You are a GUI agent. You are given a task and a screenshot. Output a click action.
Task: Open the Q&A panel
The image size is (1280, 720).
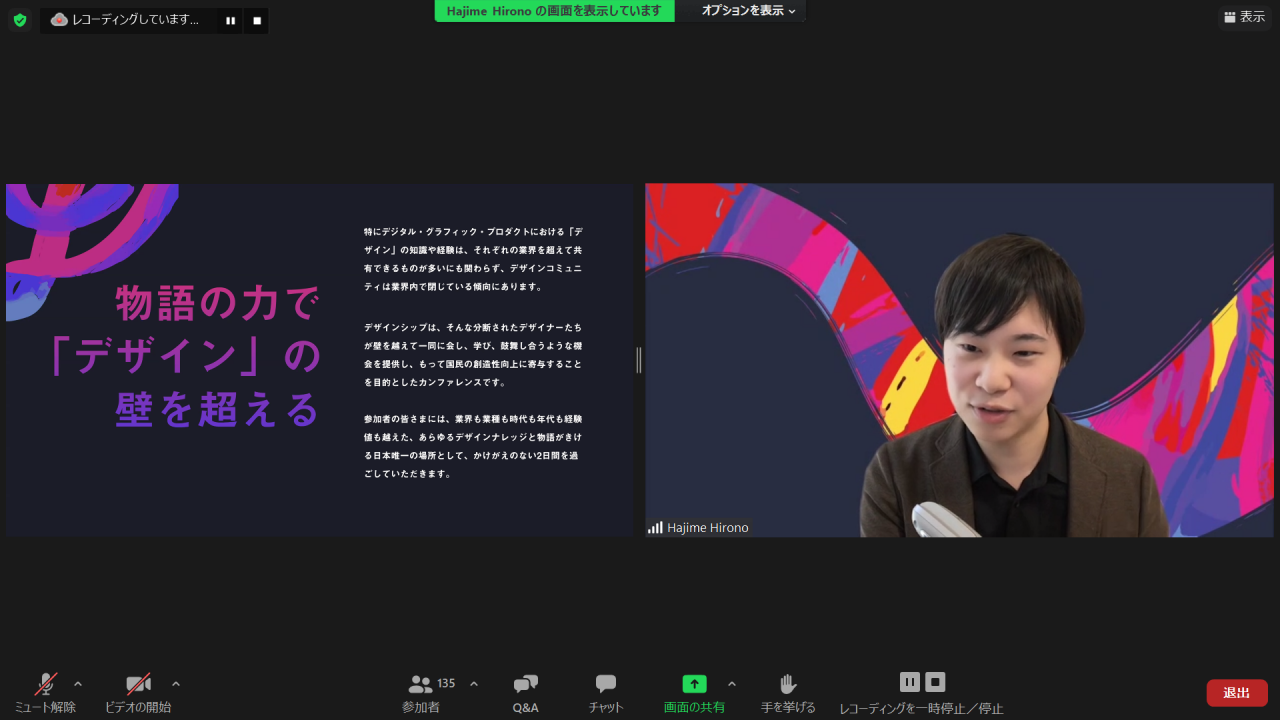(x=526, y=693)
